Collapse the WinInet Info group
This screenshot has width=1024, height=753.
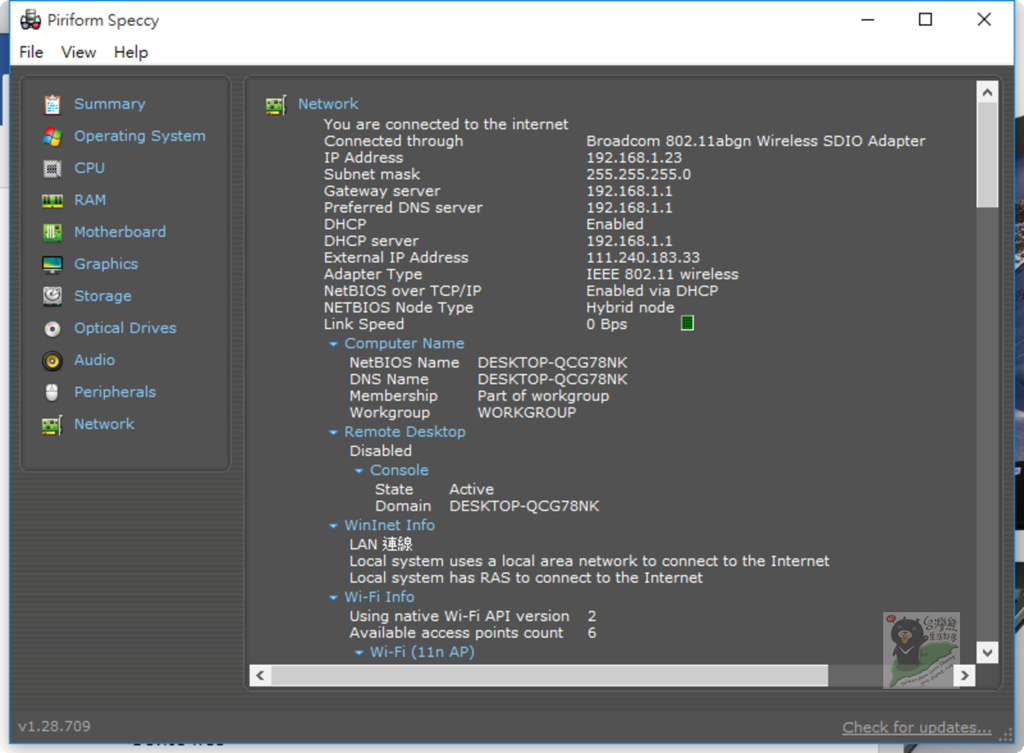click(333, 526)
